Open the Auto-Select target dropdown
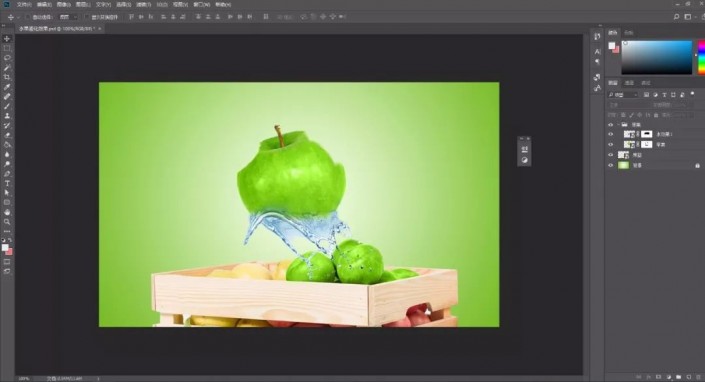705x382 pixels. pos(69,17)
